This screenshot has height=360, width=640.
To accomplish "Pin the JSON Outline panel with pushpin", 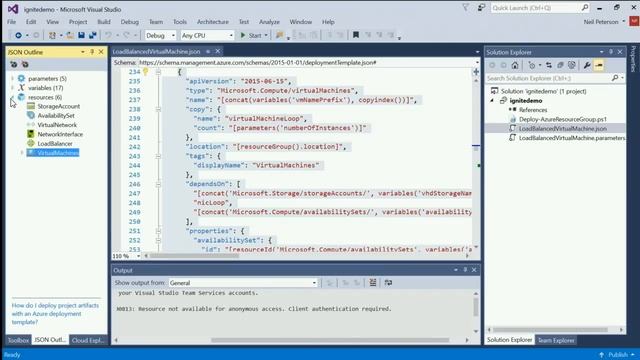I will pos(92,52).
